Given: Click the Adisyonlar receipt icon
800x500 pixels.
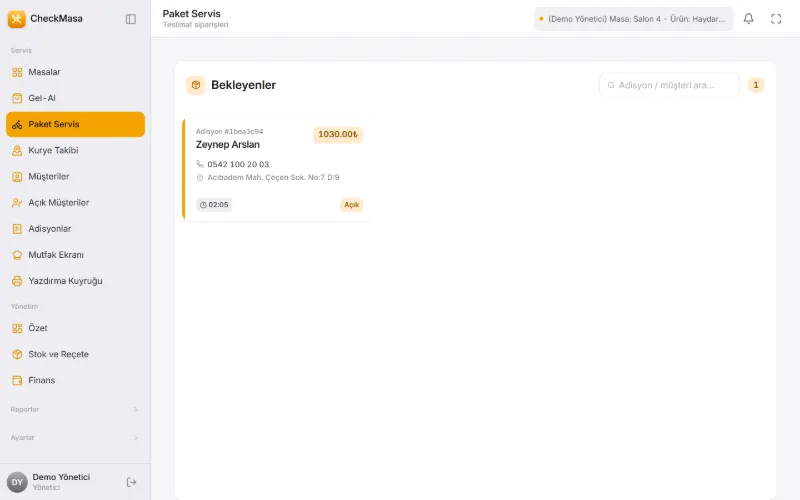Looking at the screenshot, I should (x=17, y=229).
